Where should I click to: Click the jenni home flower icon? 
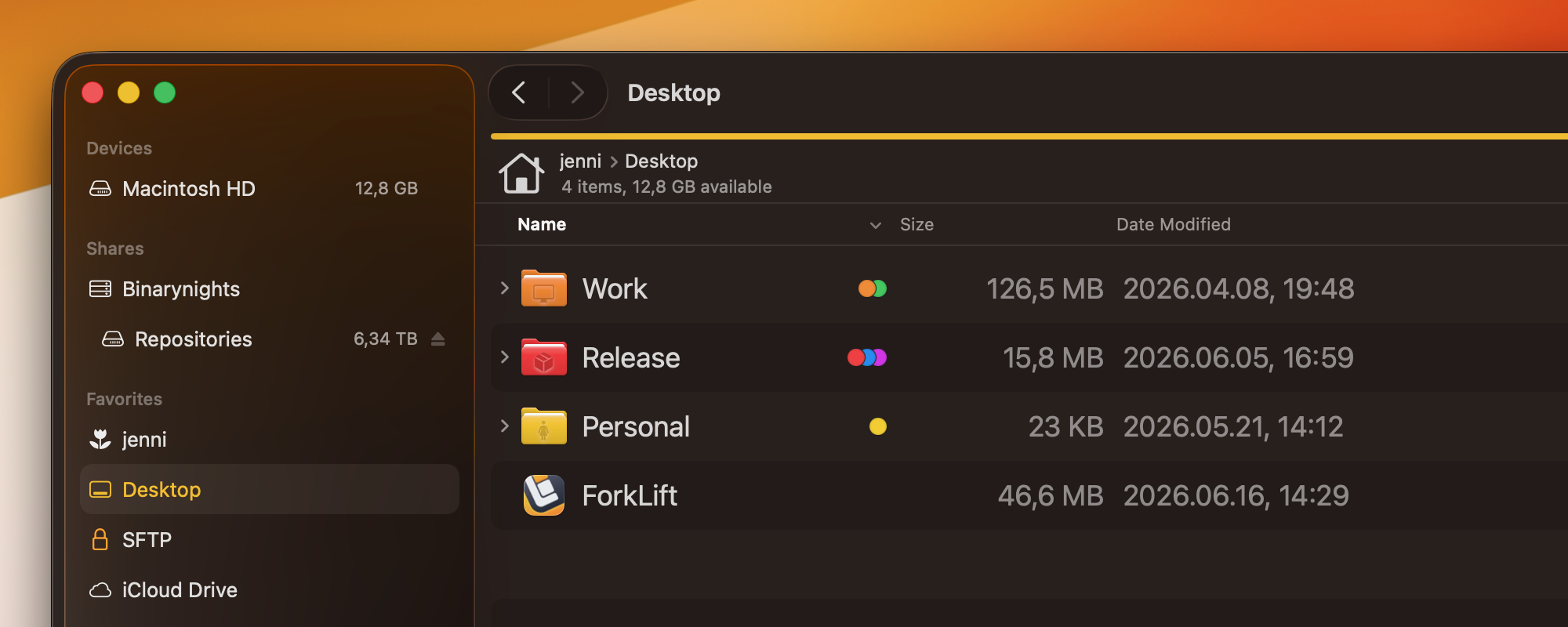(100, 440)
